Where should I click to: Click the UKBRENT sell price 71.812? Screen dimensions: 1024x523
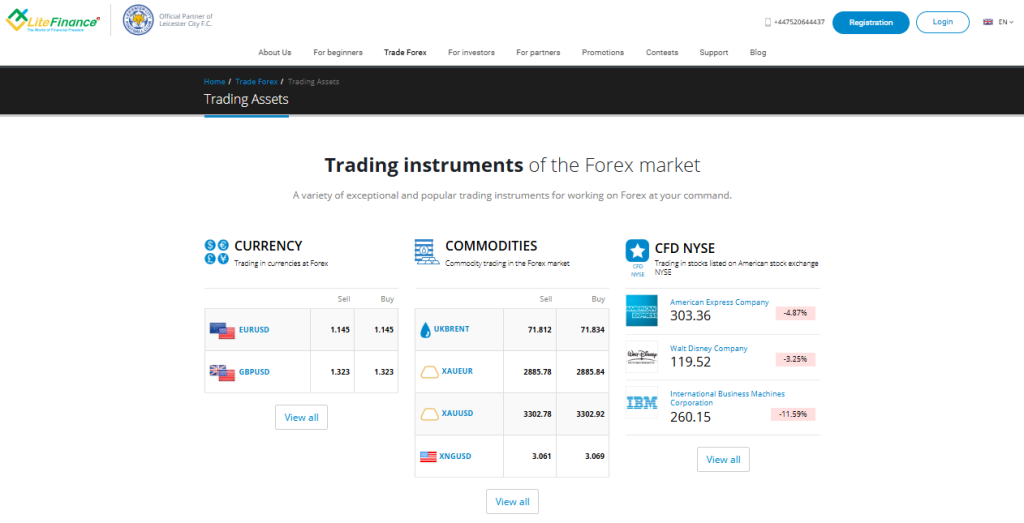pyautogui.click(x=539, y=330)
